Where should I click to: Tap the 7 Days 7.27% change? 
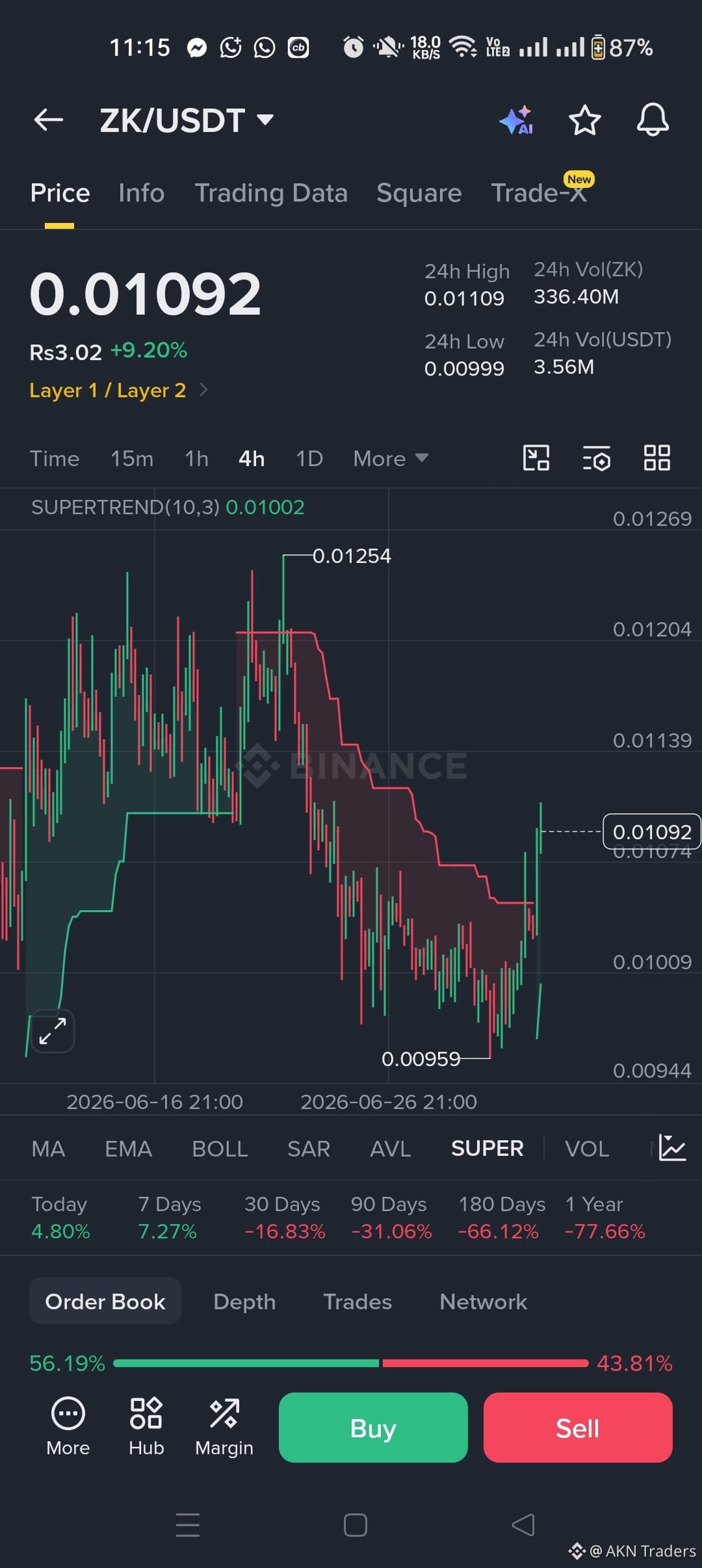pos(169,1218)
